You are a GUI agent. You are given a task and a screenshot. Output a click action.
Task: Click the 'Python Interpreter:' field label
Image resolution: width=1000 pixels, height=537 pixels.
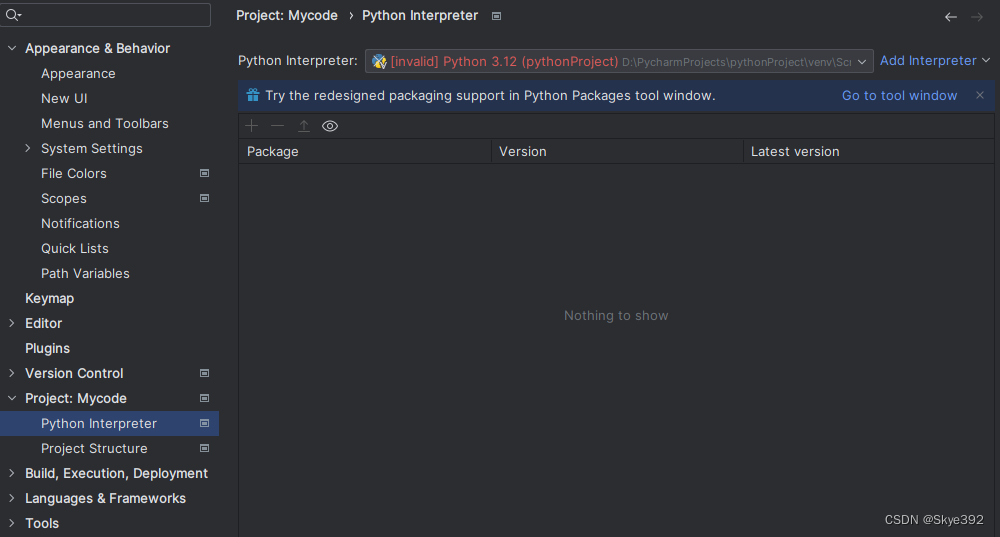tap(298, 61)
